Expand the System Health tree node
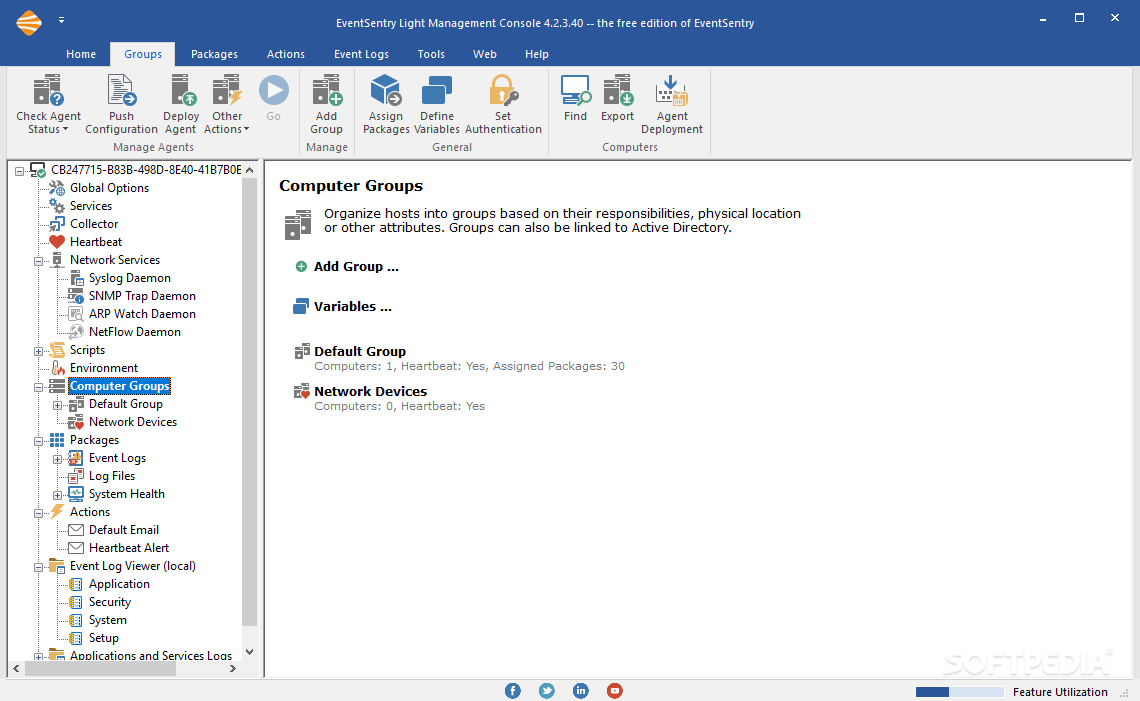The height and width of the screenshot is (701, 1140). (57, 495)
